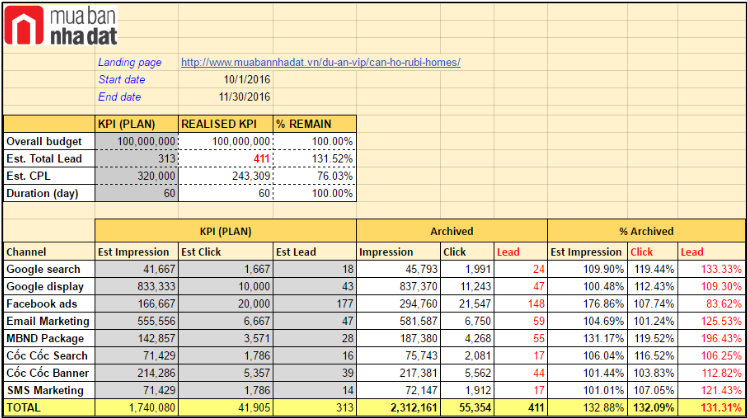The image size is (747, 418).
Task: Select the Channel column header
Action: point(27,252)
